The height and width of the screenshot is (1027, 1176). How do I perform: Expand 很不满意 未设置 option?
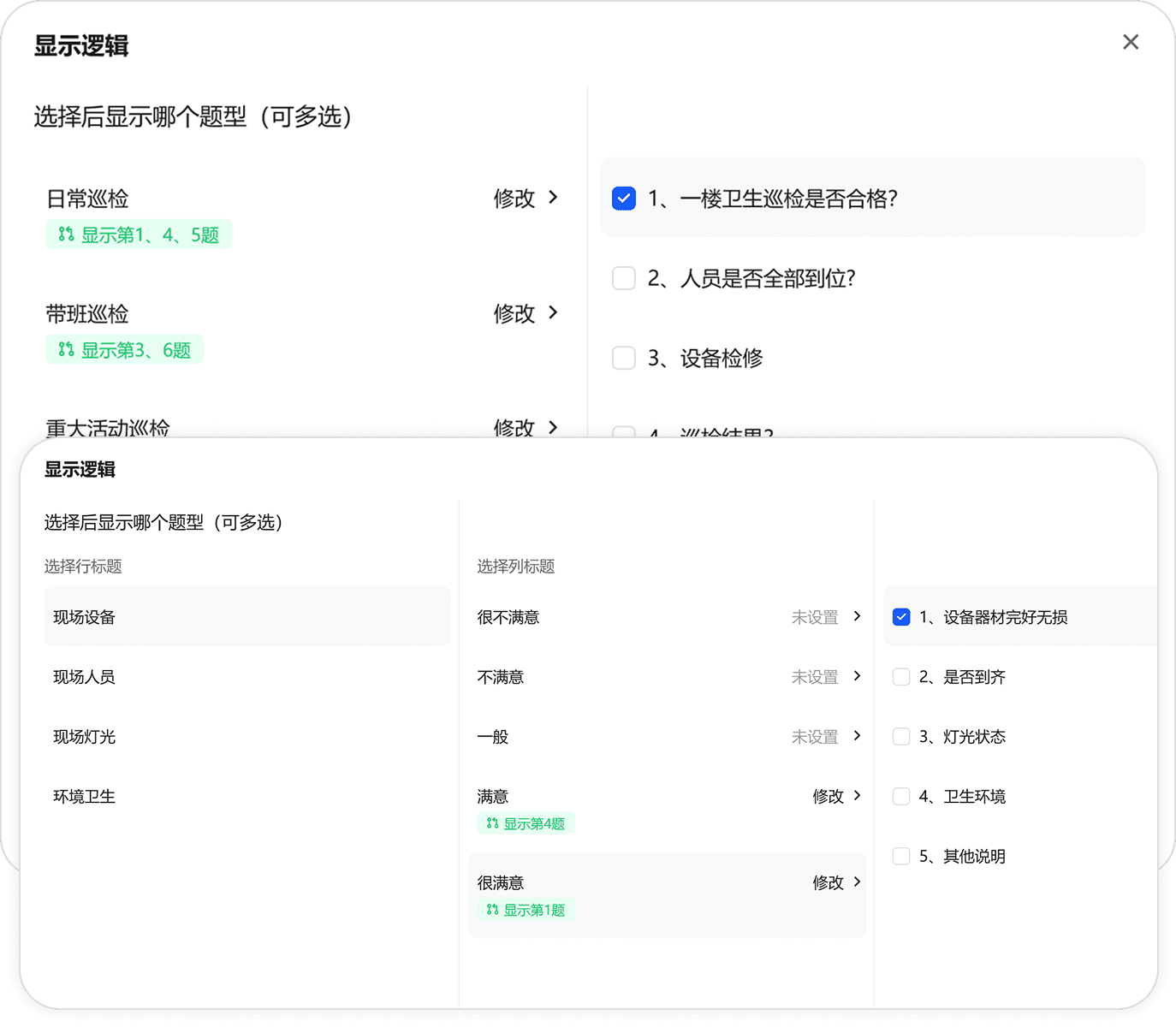(x=857, y=617)
